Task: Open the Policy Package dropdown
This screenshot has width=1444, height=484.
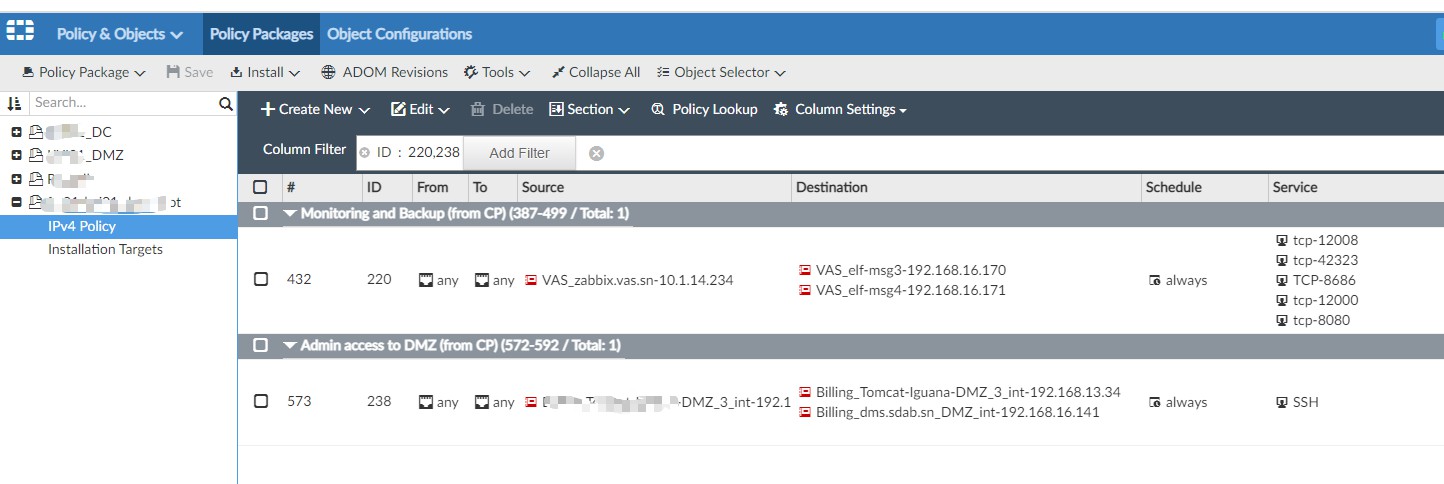Action: coord(84,72)
